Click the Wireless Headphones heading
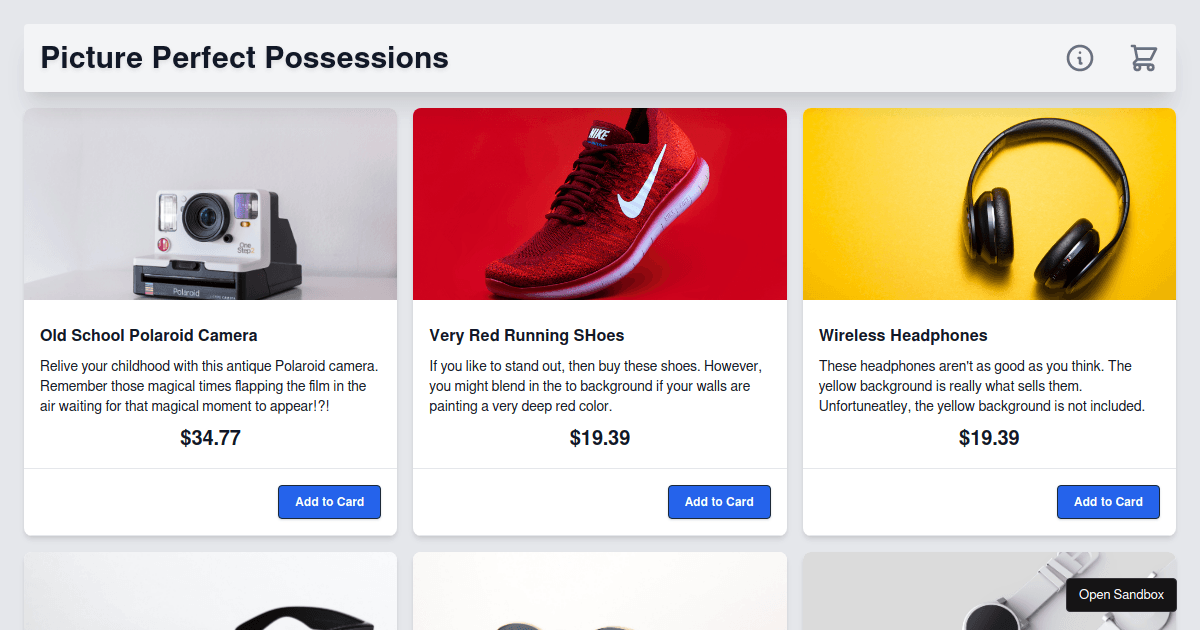The image size is (1200, 630). click(903, 335)
